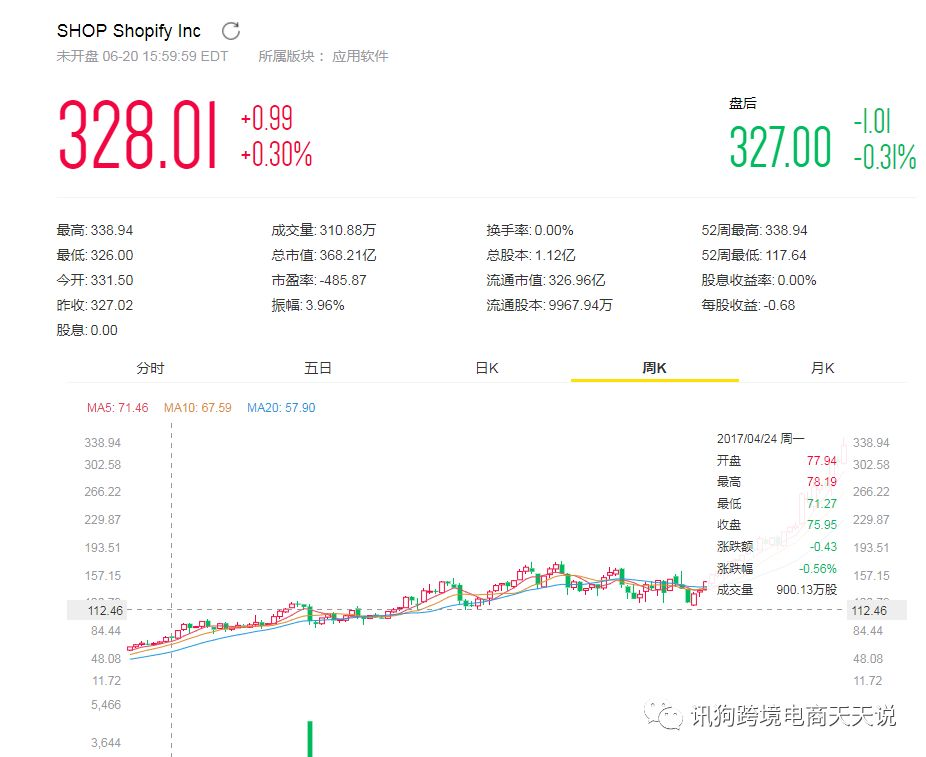Click the tall green volume bar
Screen dimensions: 926x757
click(x=309, y=739)
